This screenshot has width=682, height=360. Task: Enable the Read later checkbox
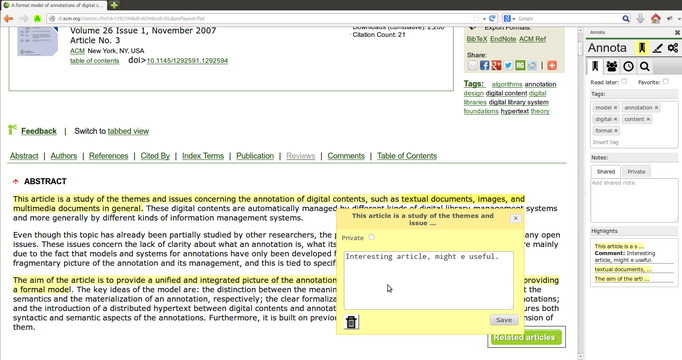pyautogui.click(x=624, y=81)
